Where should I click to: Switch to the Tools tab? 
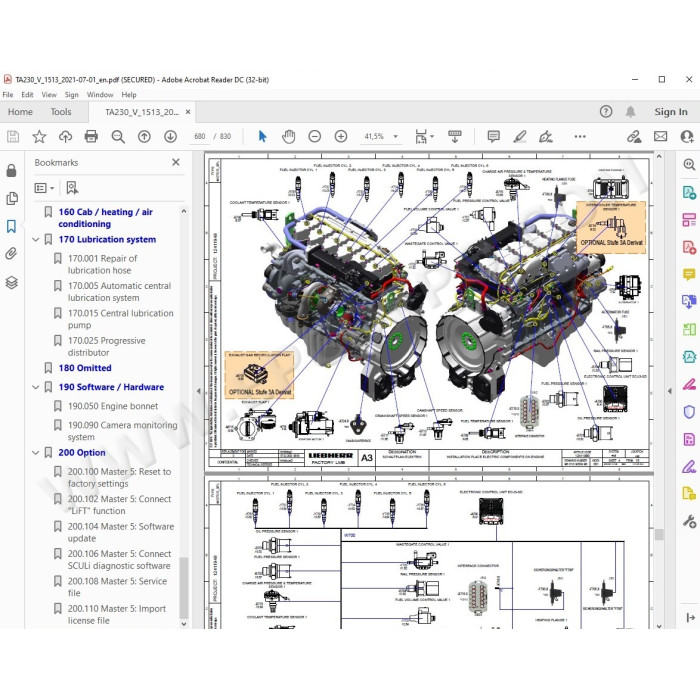pos(61,112)
